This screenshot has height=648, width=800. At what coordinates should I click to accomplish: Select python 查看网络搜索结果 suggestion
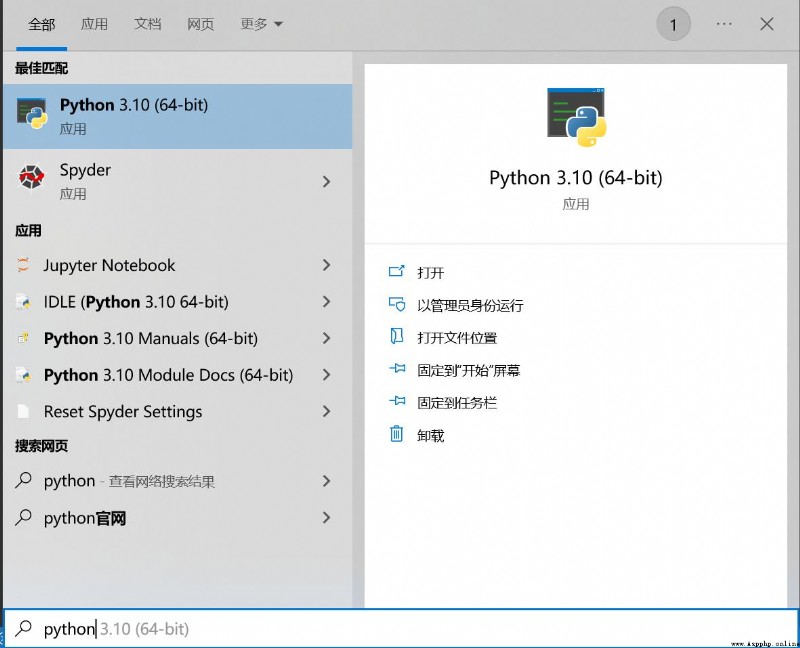pos(178,481)
